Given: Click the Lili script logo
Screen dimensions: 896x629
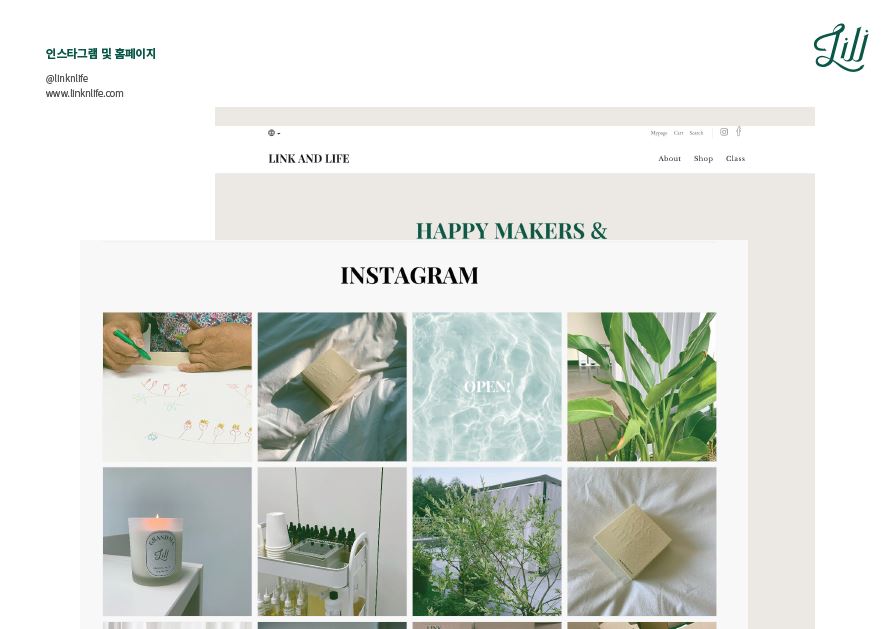Looking at the screenshot, I should 841,47.
